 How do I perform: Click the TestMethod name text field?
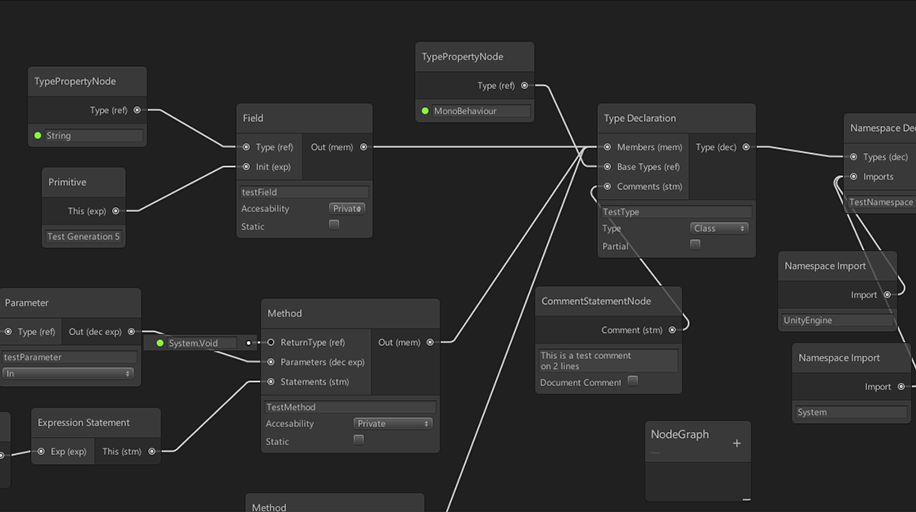(349, 407)
